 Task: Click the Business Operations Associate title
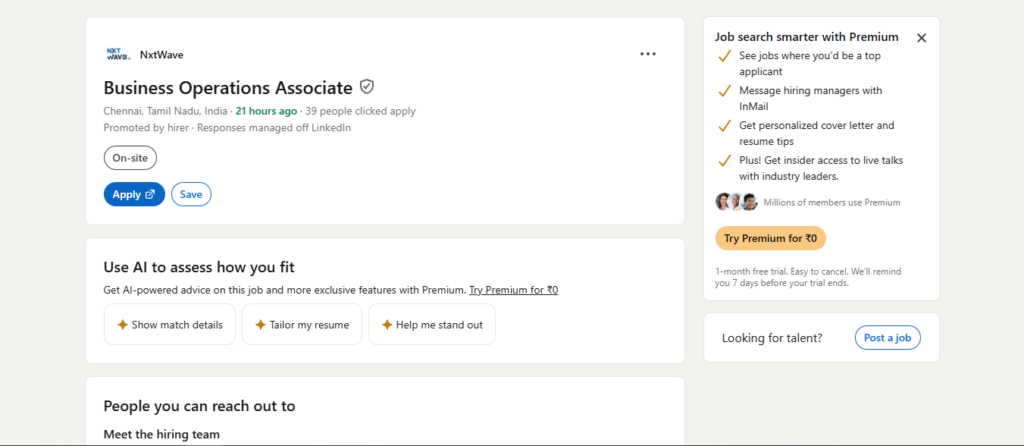(228, 88)
